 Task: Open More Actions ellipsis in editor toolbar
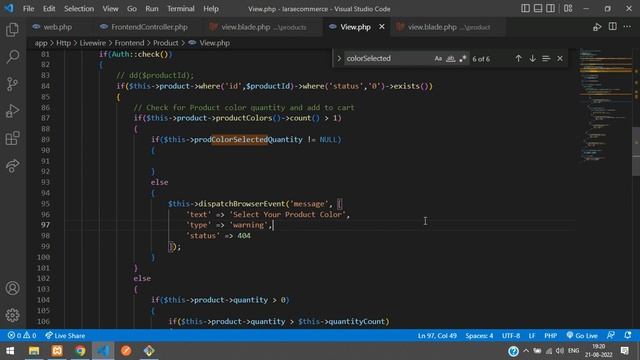[x=627, y=27]
